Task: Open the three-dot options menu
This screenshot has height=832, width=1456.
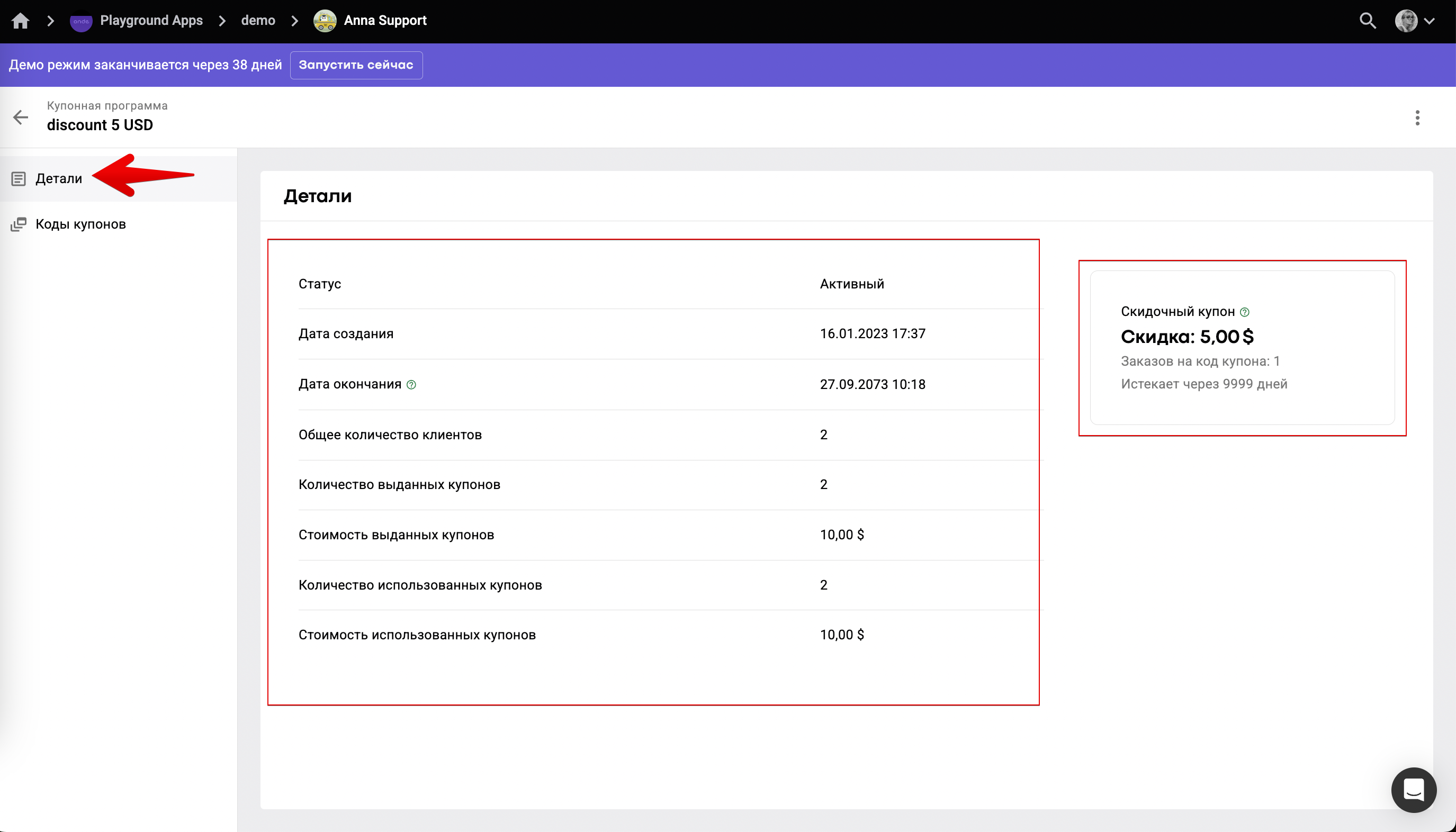Action: [1417, 117]
